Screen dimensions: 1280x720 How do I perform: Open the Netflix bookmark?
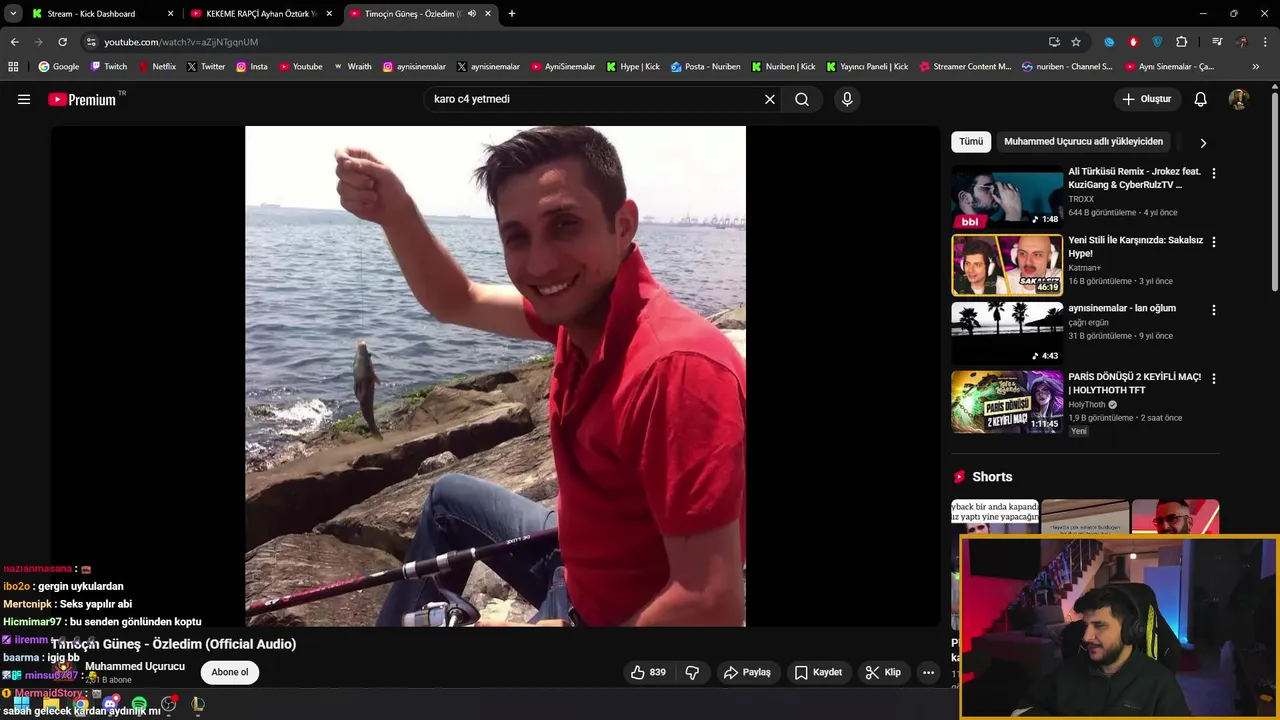[x=157, y=67]
